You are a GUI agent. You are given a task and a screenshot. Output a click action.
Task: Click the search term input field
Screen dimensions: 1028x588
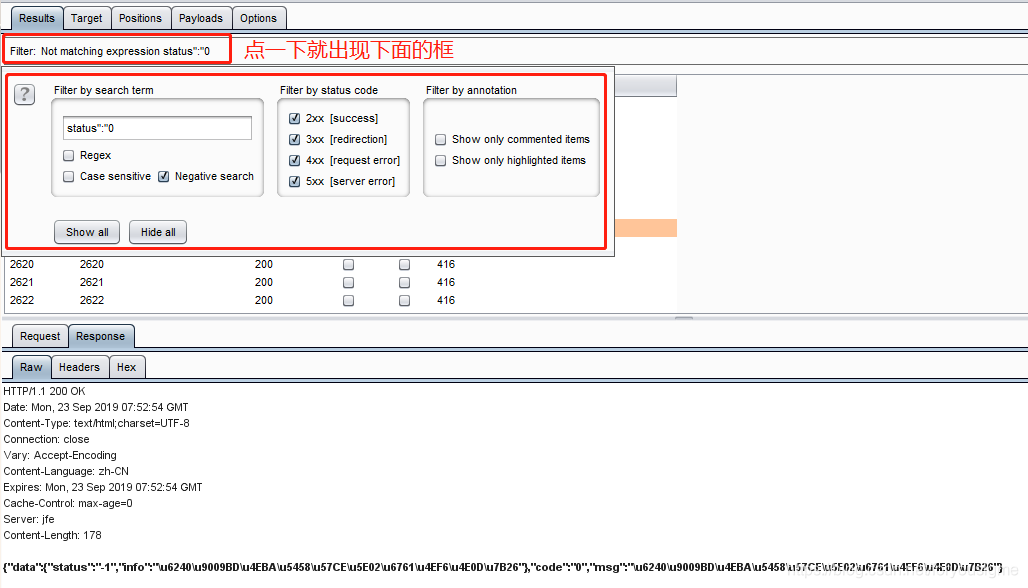pos(157,128)
